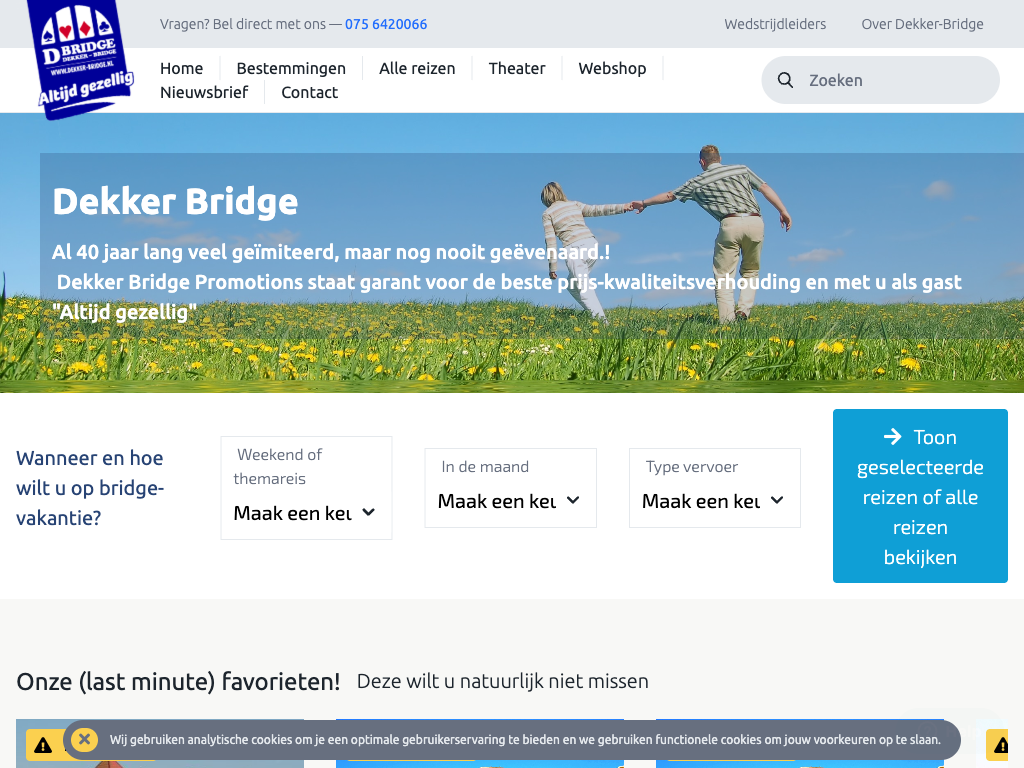Click the warning icon at right edge
This screenshot has height=768, width=1024.
1001,746
